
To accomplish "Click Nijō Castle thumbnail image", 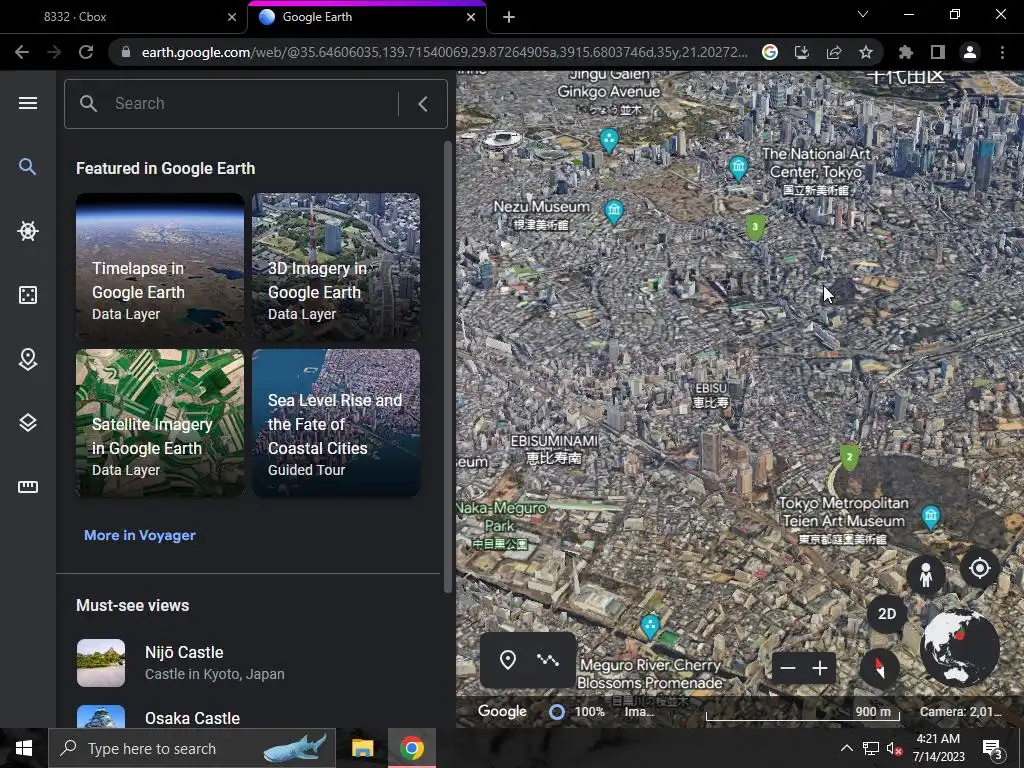I will (x=101, y=663).
